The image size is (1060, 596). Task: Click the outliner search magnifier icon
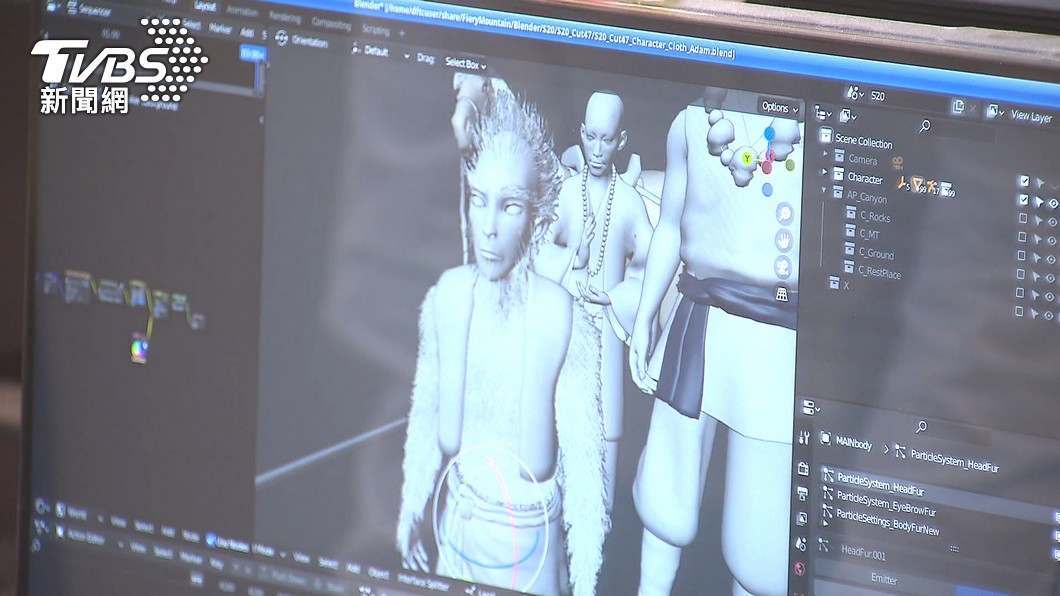click(924, 125)
